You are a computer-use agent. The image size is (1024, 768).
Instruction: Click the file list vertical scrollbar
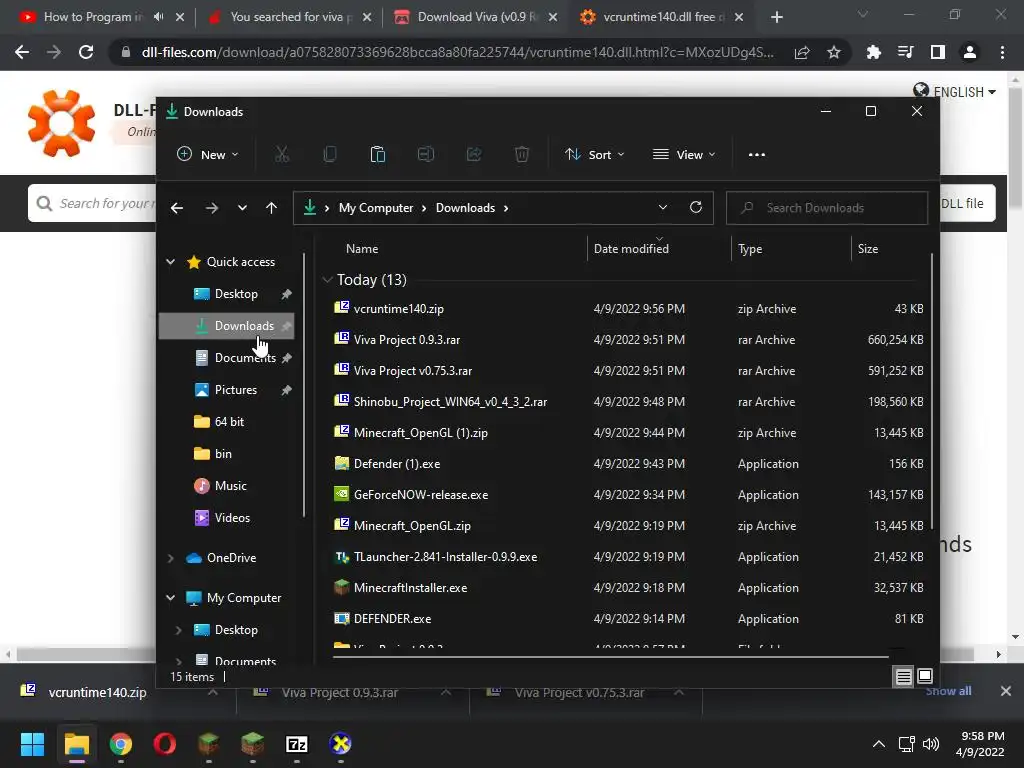(x=932, y=392)
